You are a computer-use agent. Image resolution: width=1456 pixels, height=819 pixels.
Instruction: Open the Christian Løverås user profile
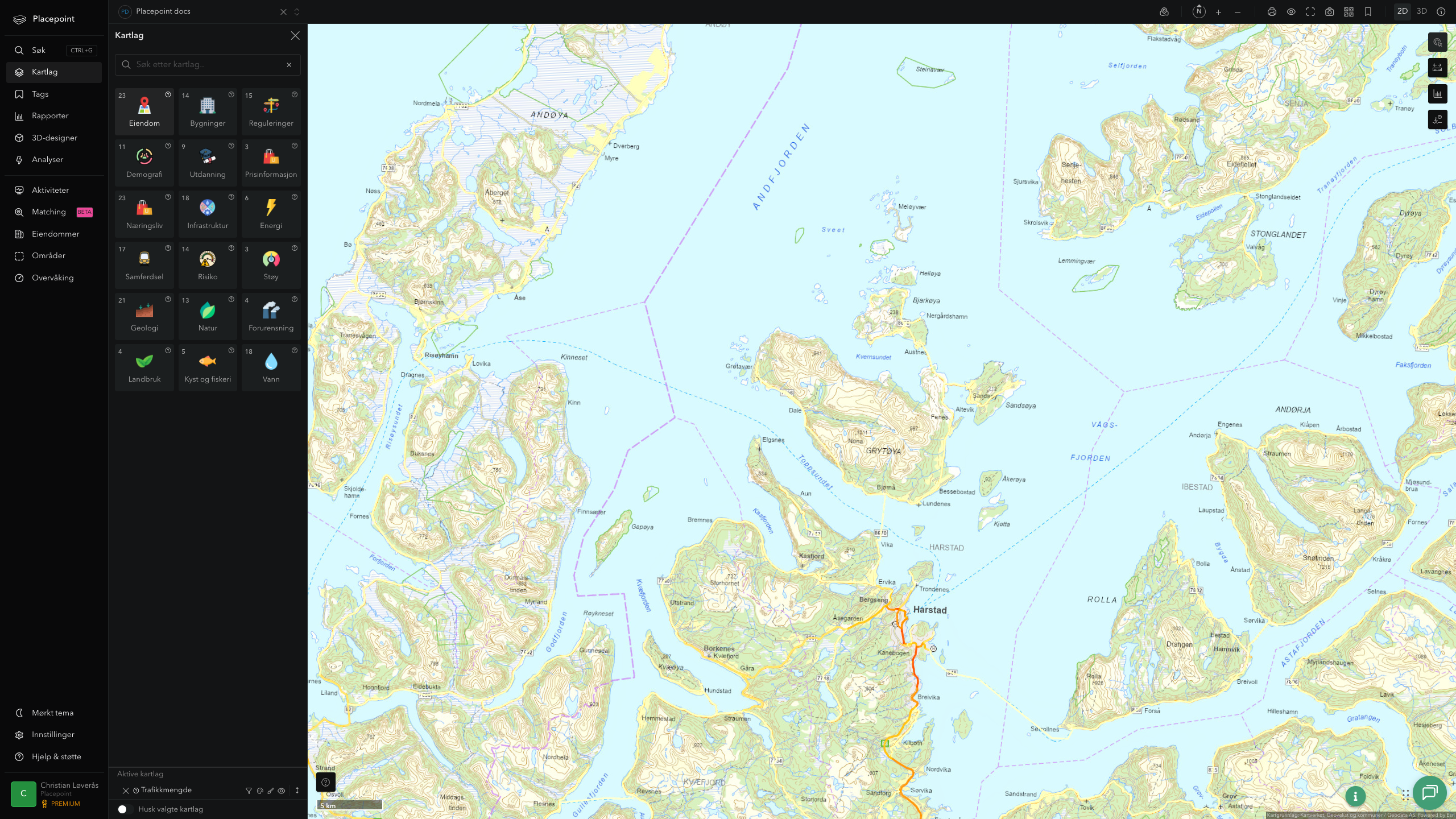(54, 794)
